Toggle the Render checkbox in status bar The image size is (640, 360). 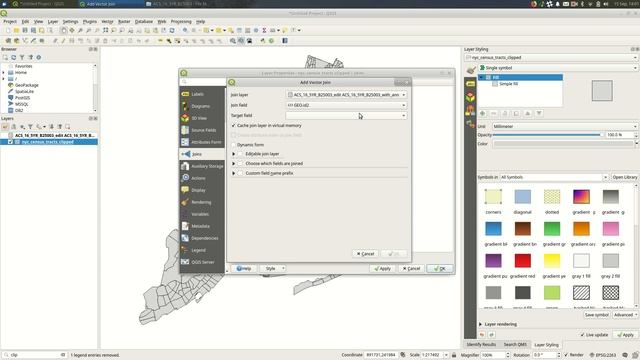pyautogui.click(x=566, y=355)
